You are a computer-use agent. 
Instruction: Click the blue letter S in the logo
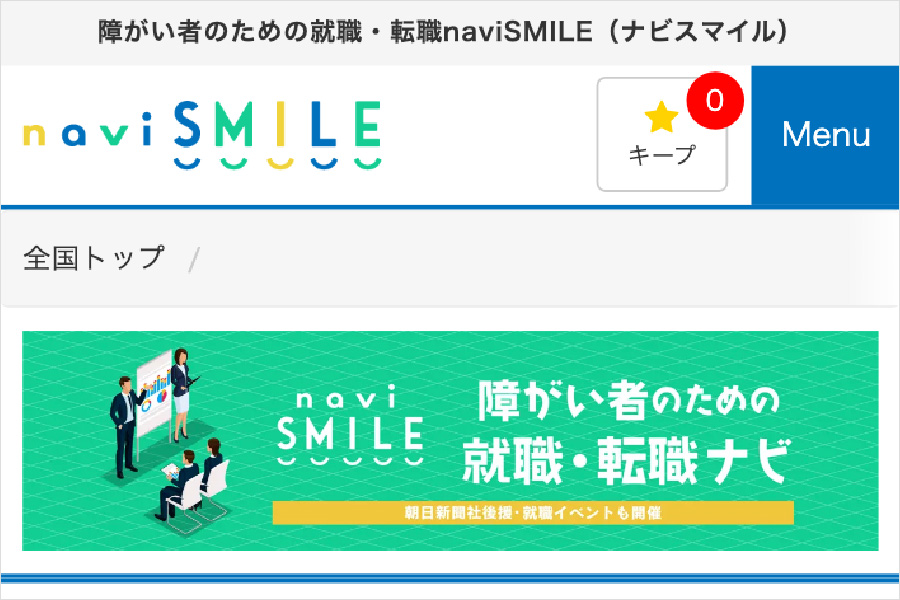[x=188, y=125]
